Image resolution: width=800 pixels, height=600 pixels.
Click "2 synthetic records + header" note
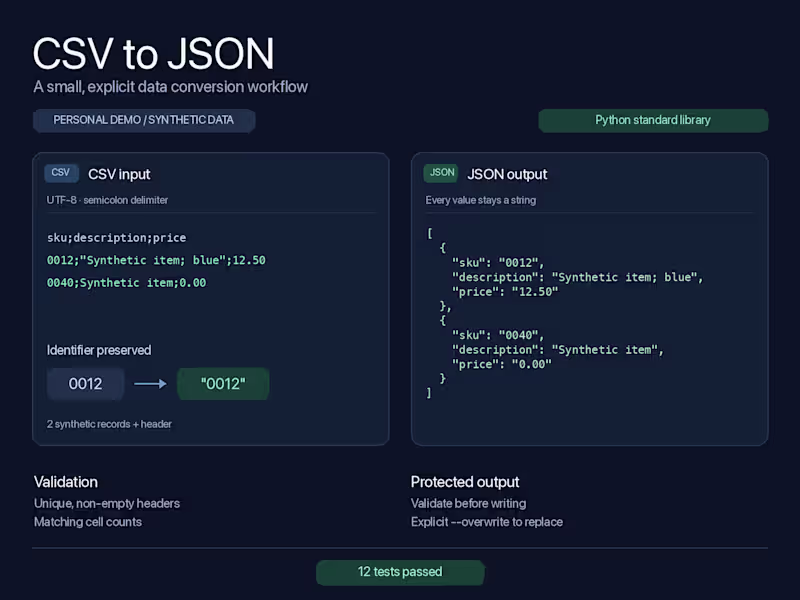tap(109, 424)
